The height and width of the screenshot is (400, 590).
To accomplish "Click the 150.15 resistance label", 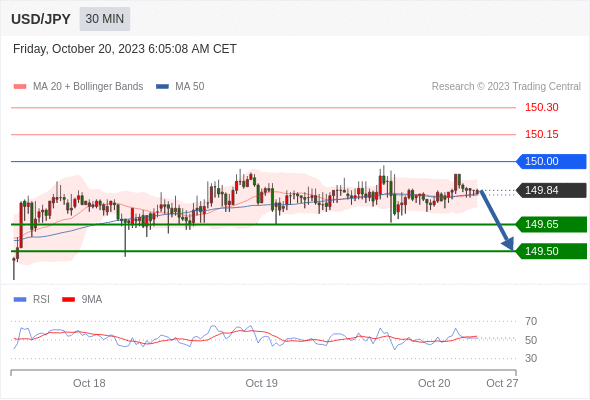I will pyautogui.click(x=542, y=134).
